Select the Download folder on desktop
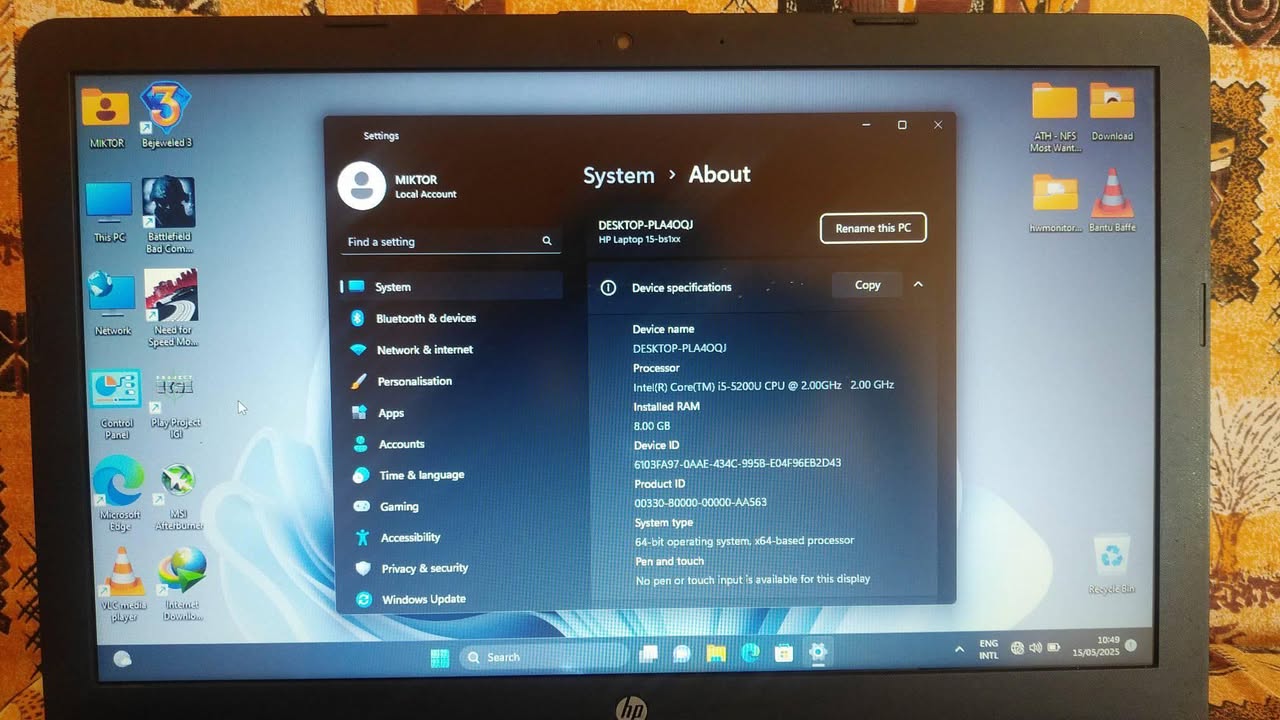Viewport: 1280px width, 720px height. tap(1112, 112)
